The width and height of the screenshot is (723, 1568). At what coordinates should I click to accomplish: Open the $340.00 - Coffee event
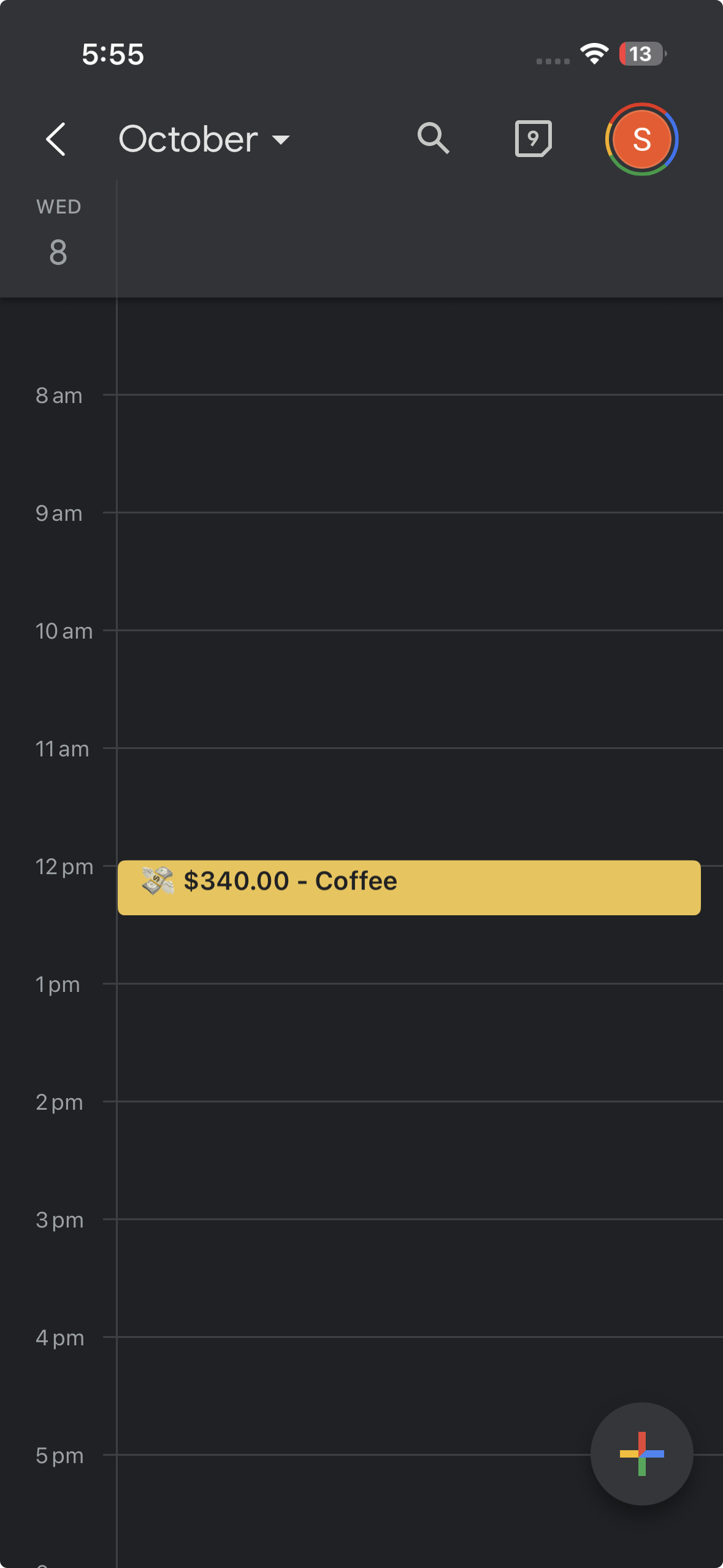[409, 888]
